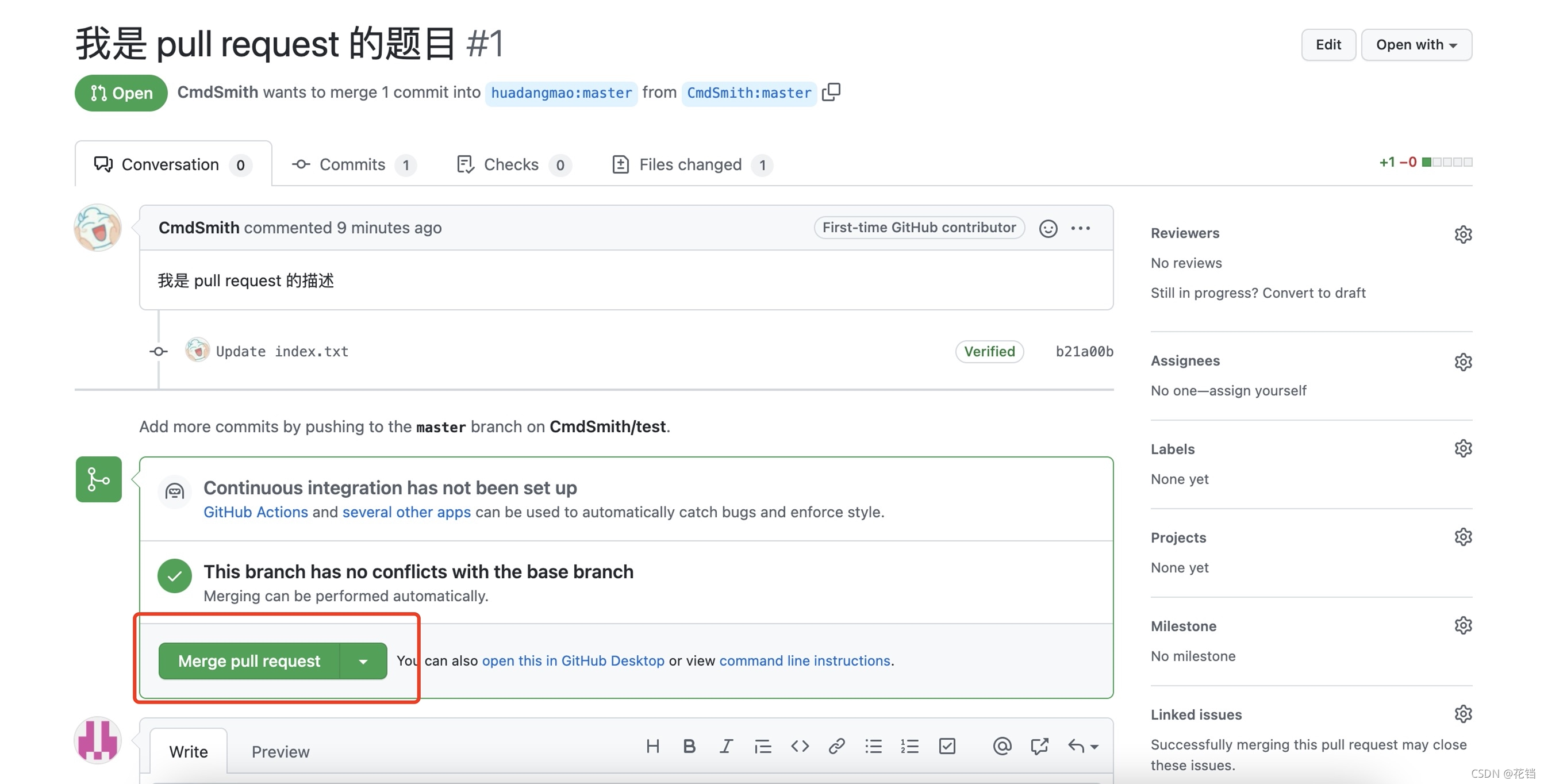Mention a user with the @ icon
This screenshot has width=1544, height=784.
(1001, 746)
